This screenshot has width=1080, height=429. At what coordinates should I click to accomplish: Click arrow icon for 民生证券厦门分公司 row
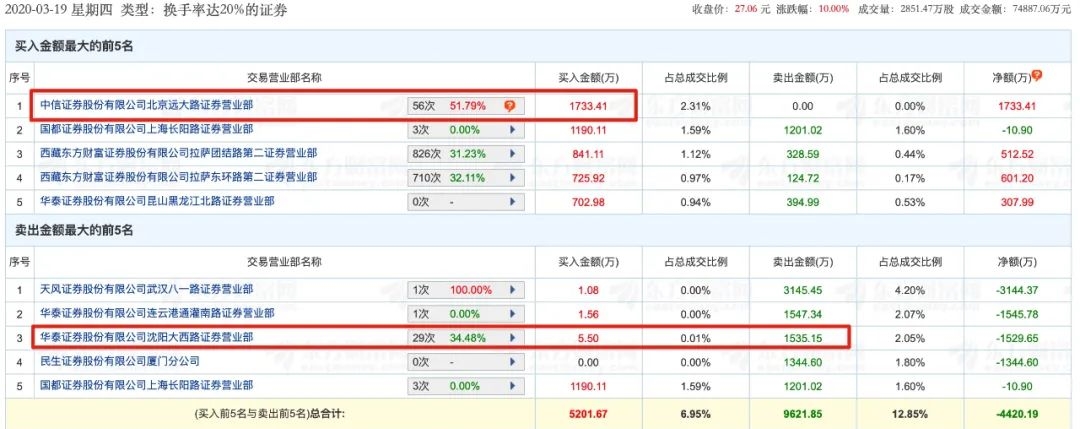click(x=512, y=362)
